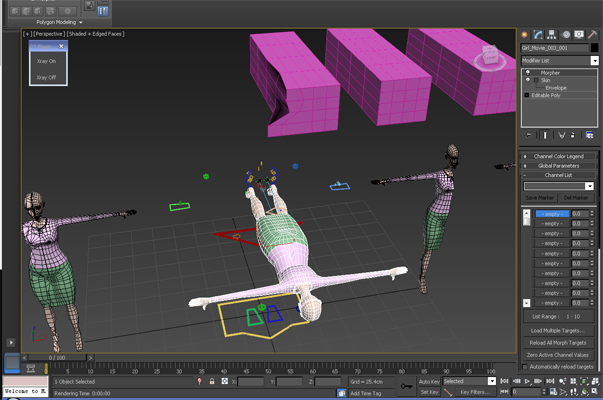This screenshot has width=603, height=400.
Task: Open the Modify command panel tab
Action: coord(538,34)
